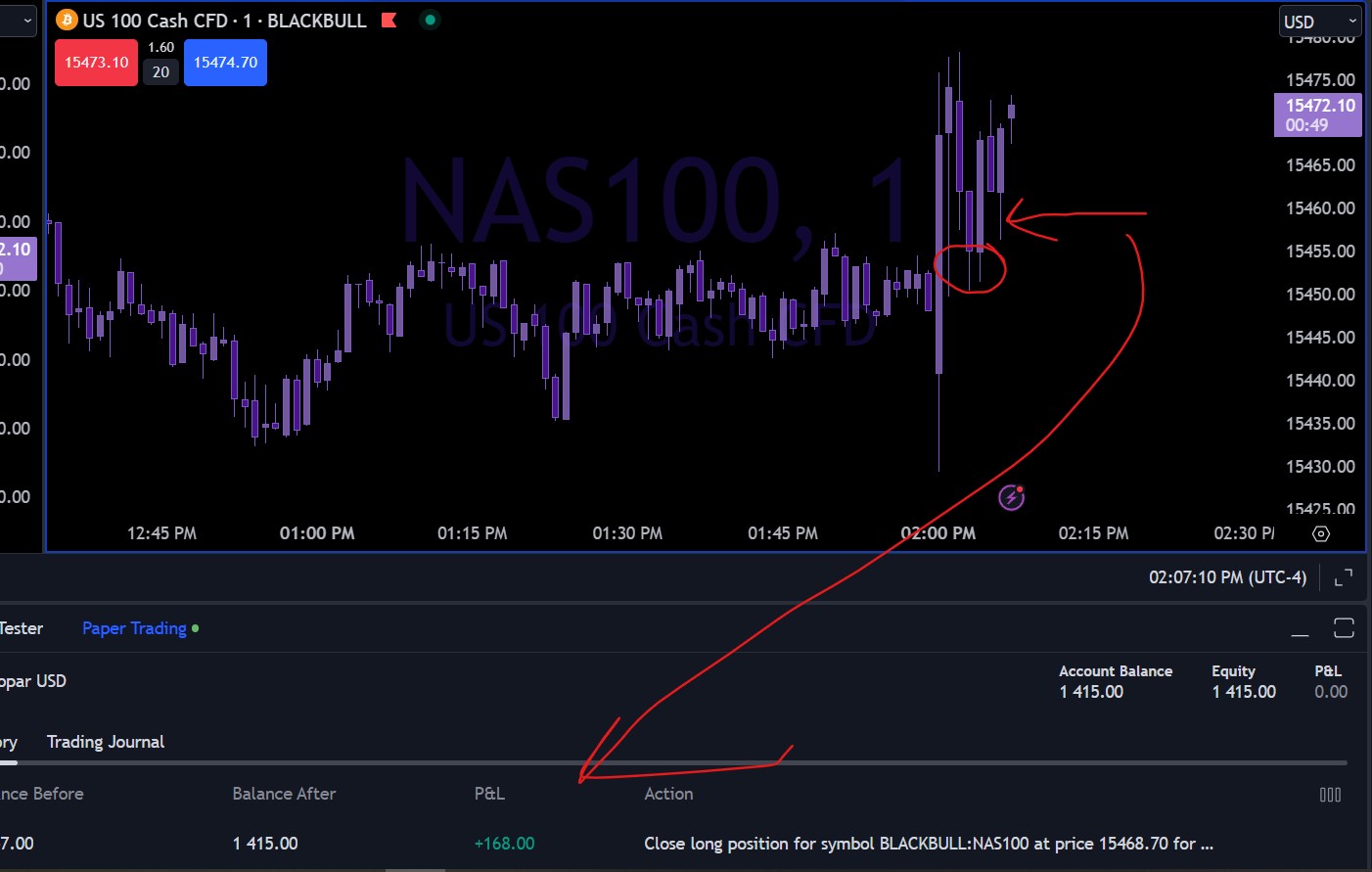1372x872 pixels.
Task: Click the red sell button at 15473.10
Action: [x=96, y=63]
